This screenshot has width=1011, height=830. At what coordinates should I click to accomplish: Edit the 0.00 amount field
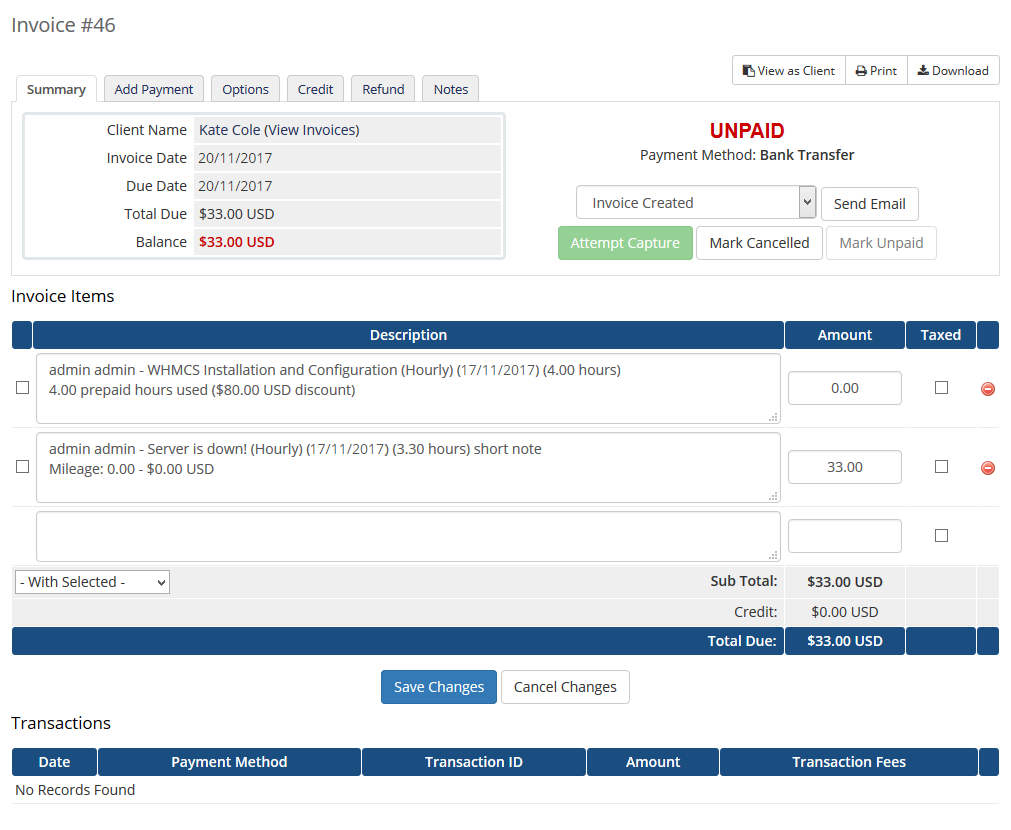845,388
